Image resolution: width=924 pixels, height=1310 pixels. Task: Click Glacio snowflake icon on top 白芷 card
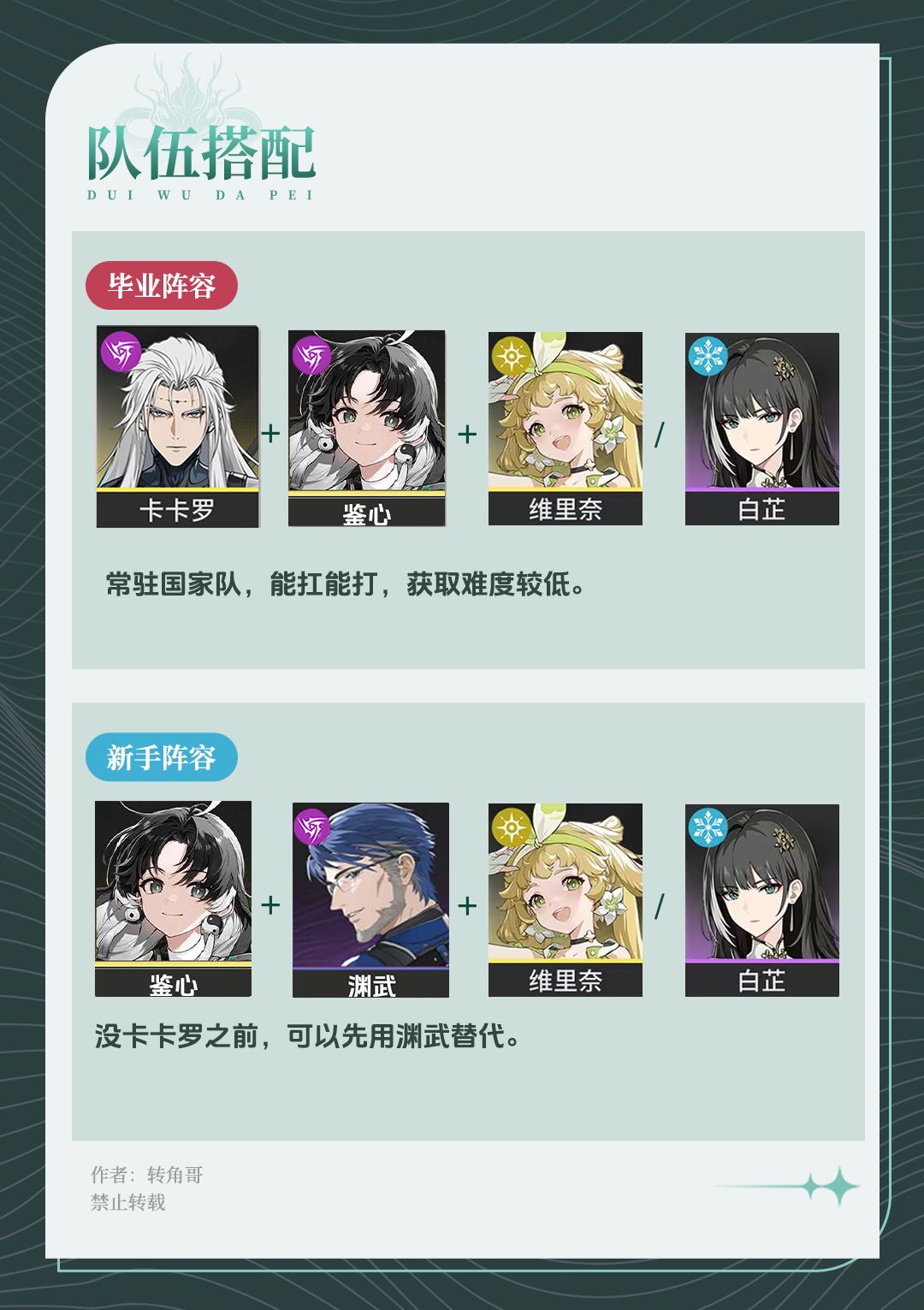pos(707,355)
